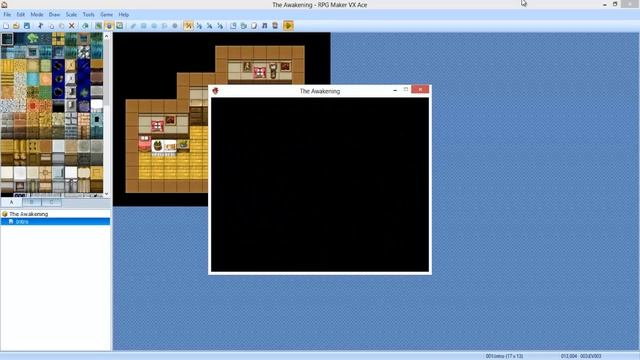Click the tileset palette scroll-up arrow
Viewport: 640px width, 360px height.
(107, 36)
